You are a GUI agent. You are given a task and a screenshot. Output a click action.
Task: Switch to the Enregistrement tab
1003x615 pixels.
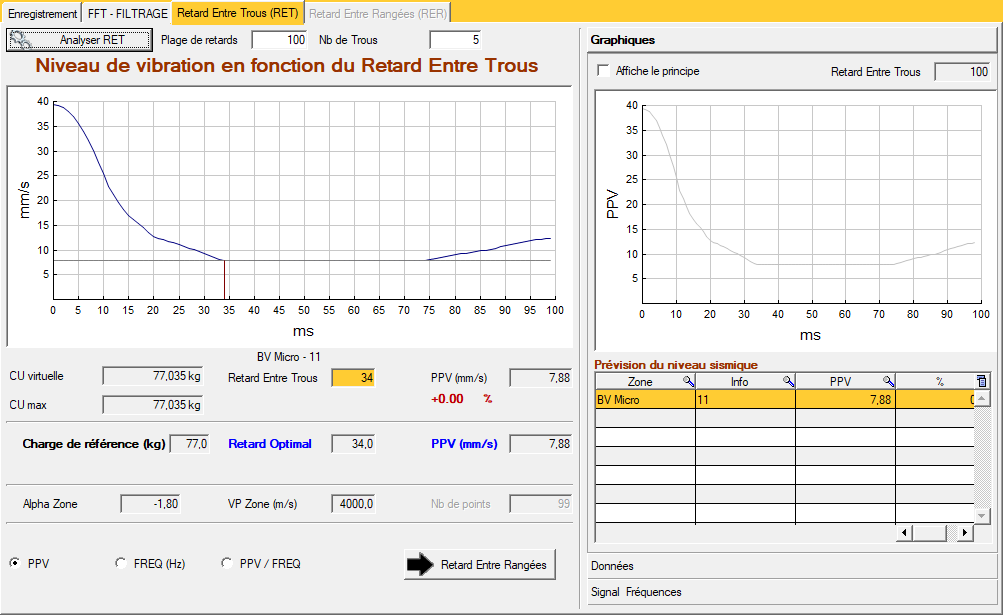coord(43,13)
